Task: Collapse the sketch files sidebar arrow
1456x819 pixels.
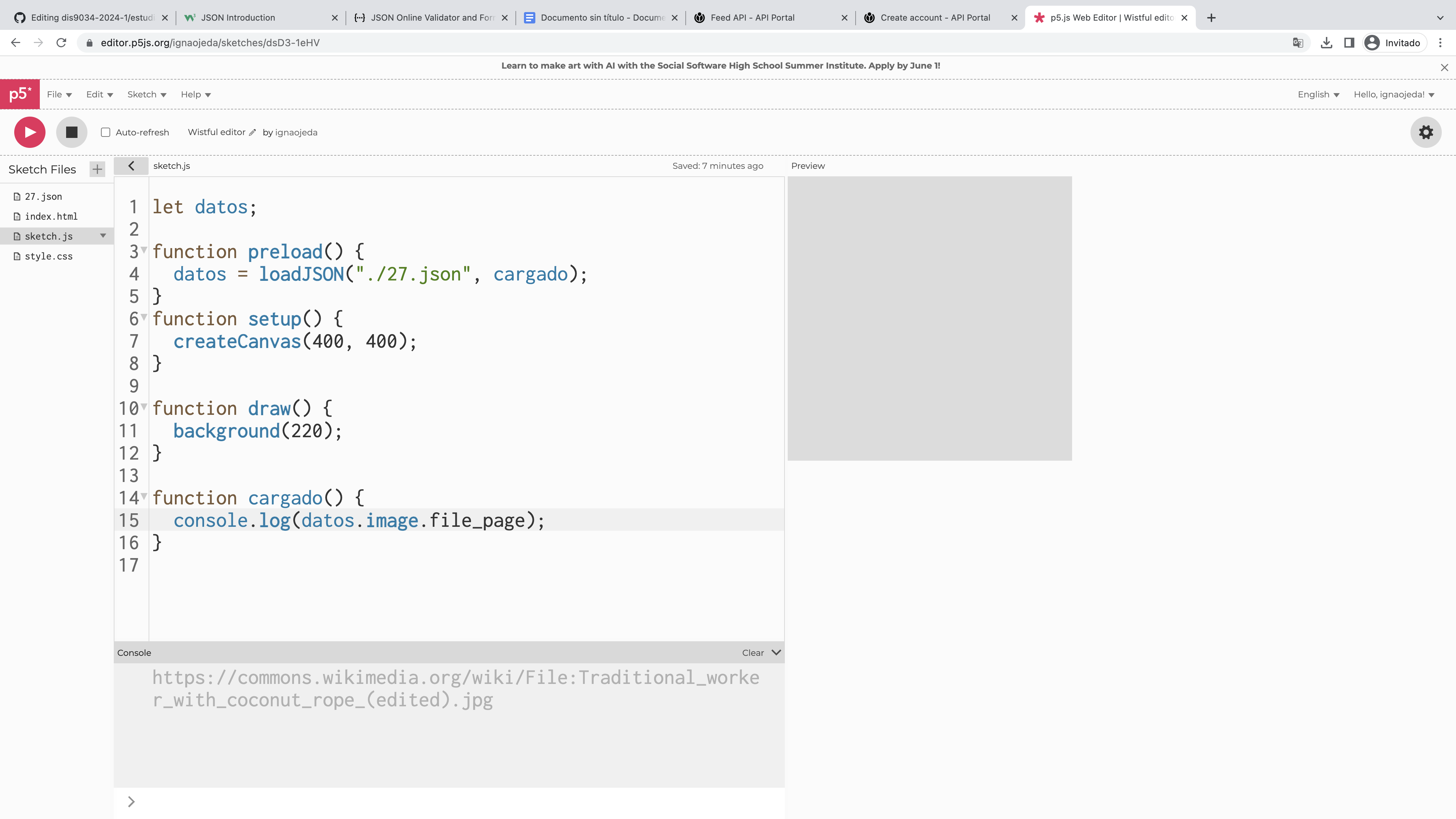Action: (131, 166)
